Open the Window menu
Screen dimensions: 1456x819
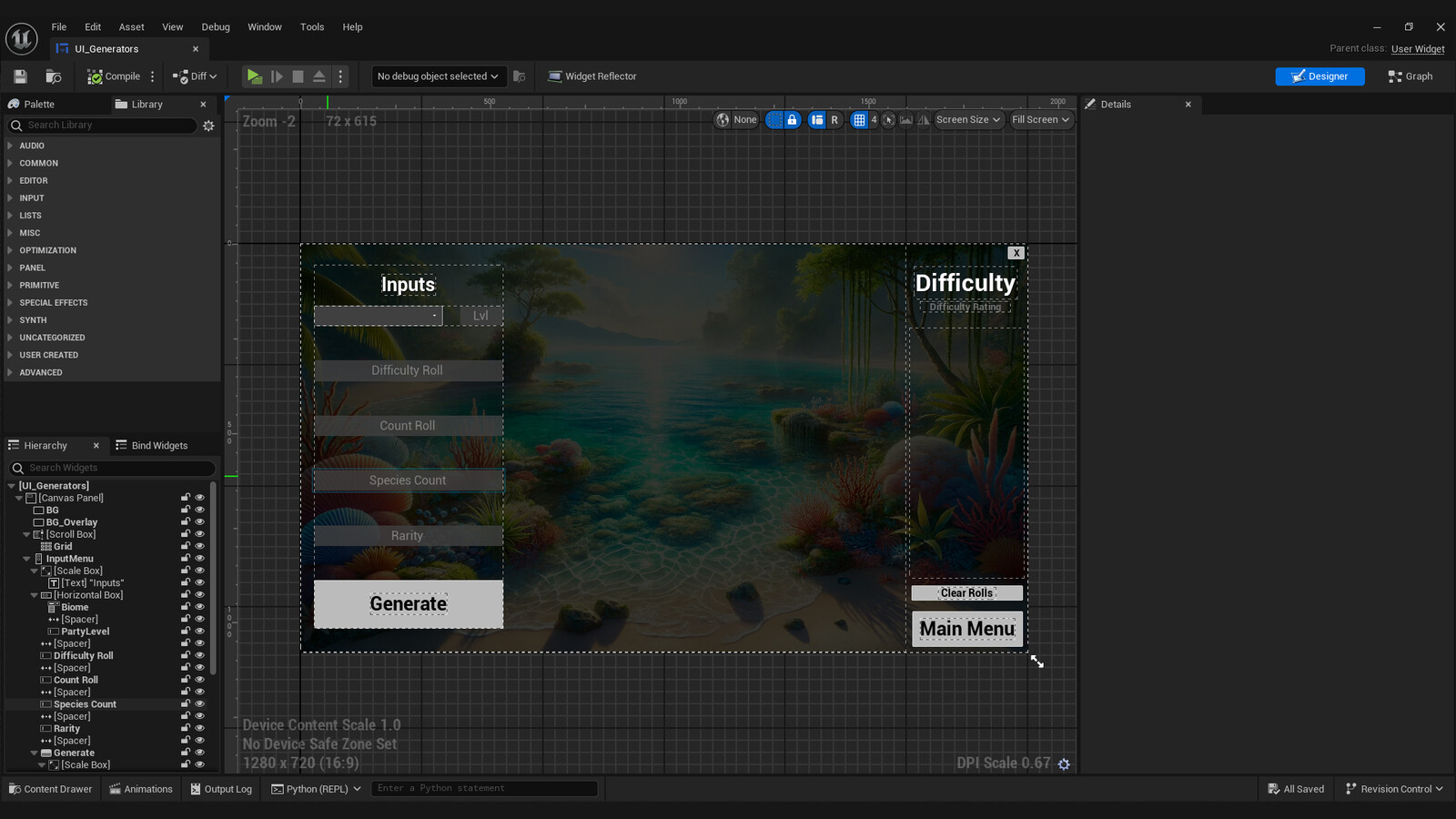click(265, 27)
